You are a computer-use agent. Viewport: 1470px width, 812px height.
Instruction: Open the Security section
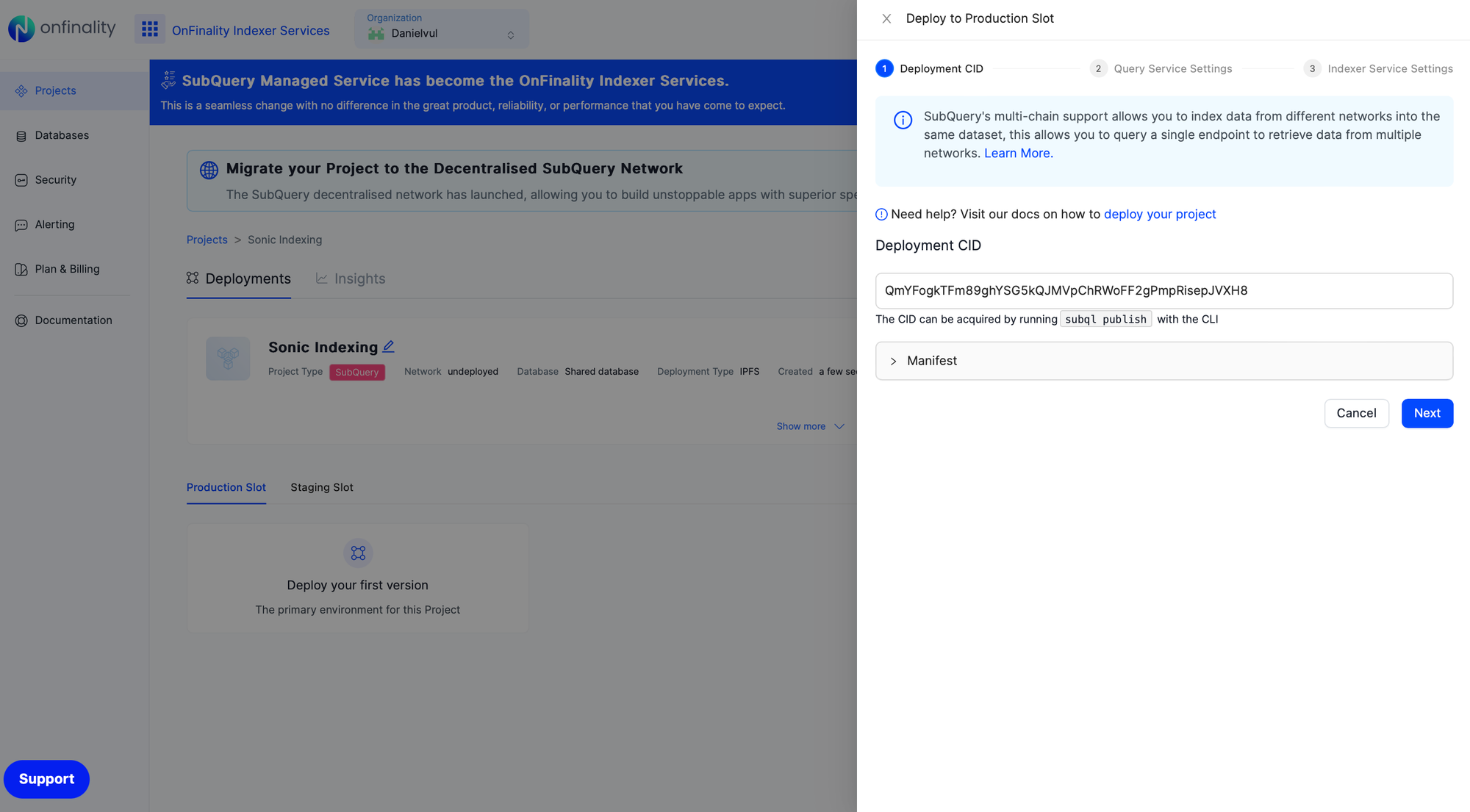[x=55, y=179]
